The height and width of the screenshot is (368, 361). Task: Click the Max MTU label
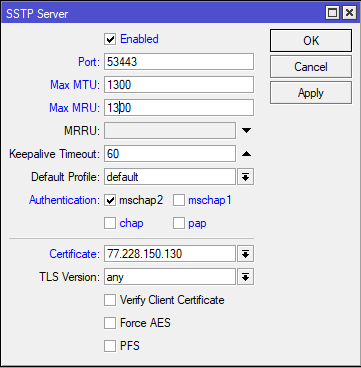tap(75, 85)
